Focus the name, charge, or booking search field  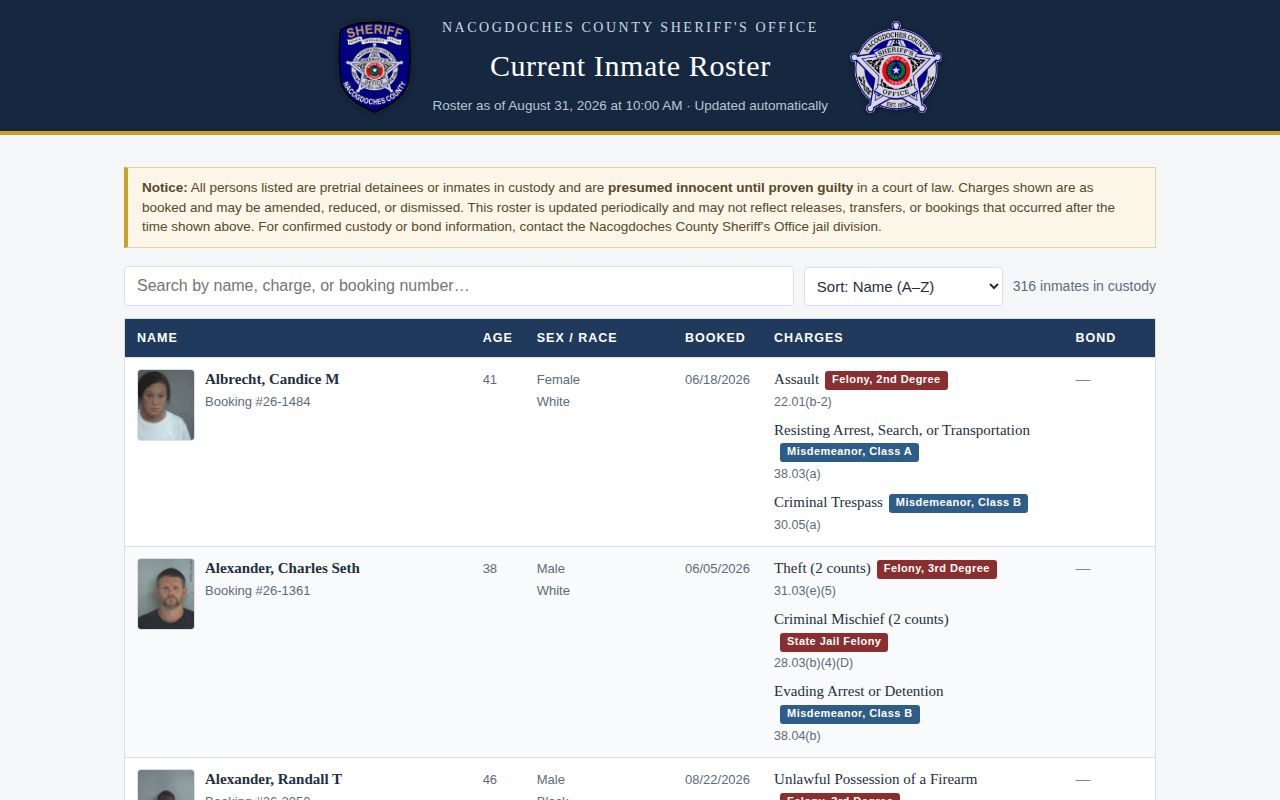pyautogui.click(x=459, y=286)
